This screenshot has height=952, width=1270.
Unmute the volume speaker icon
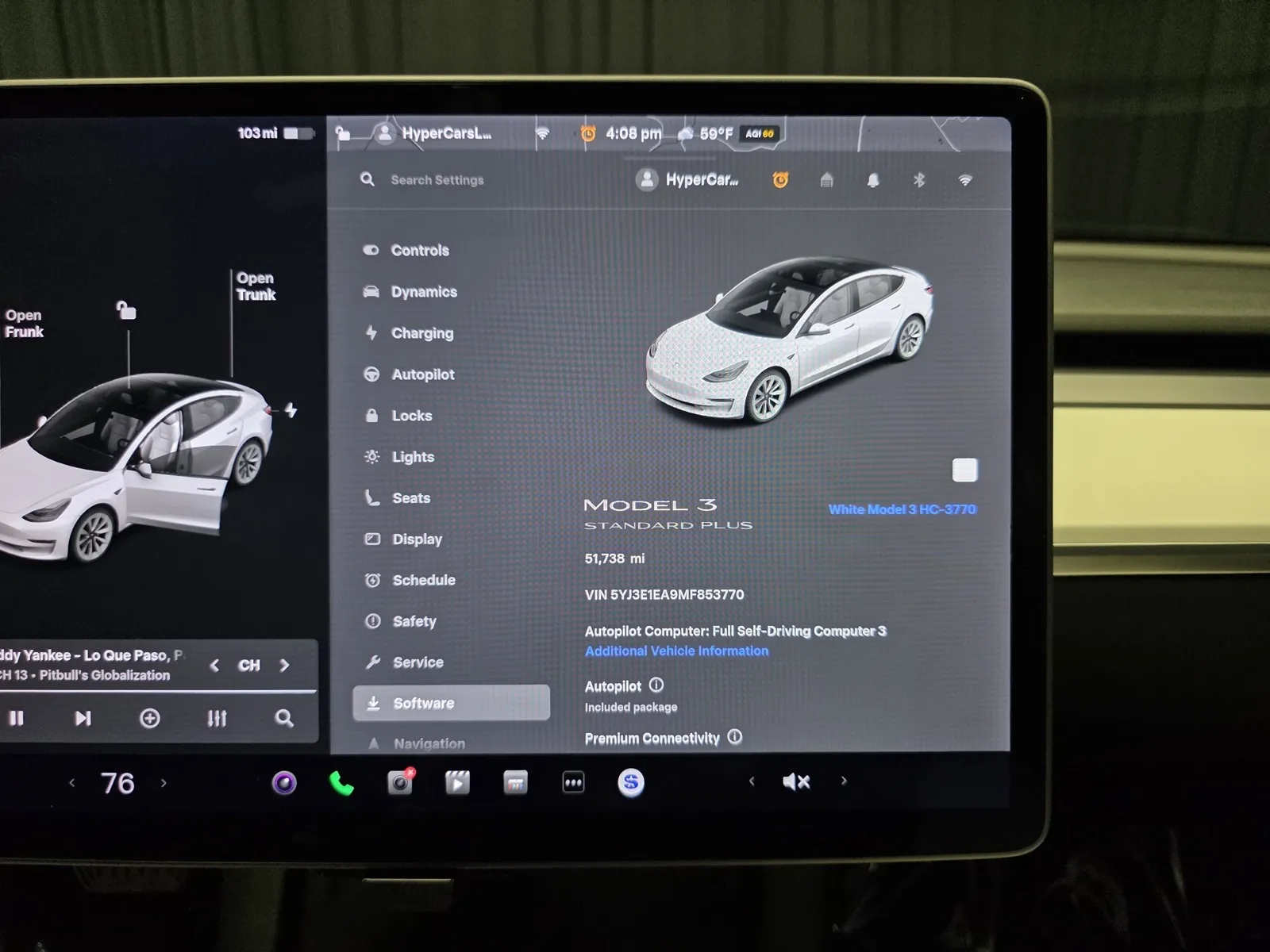796,781
